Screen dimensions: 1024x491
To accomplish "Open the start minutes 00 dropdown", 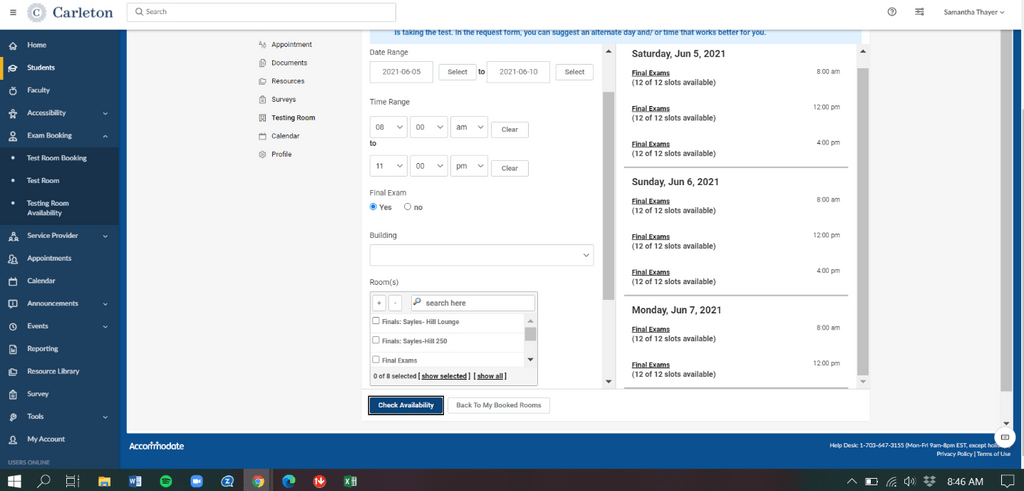I will [x=429, y=127].
